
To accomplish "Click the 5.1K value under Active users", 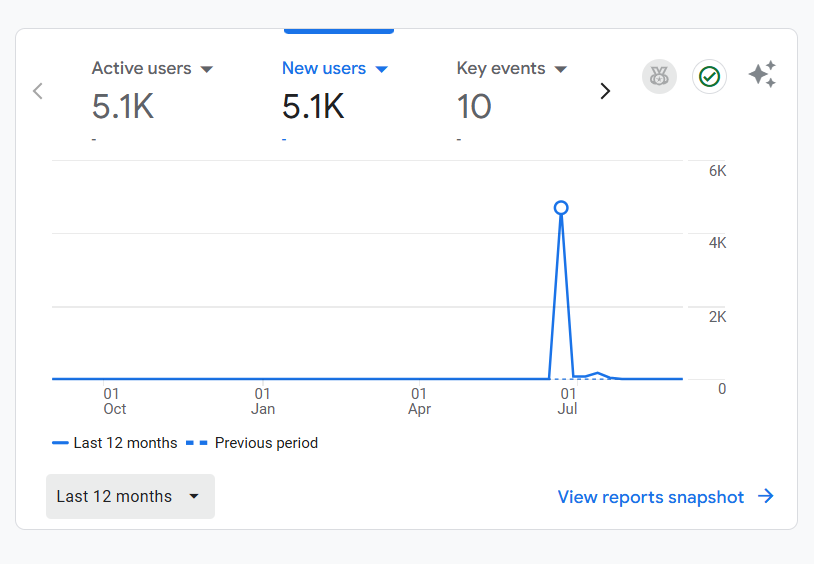I will click(x=123, y=106).
